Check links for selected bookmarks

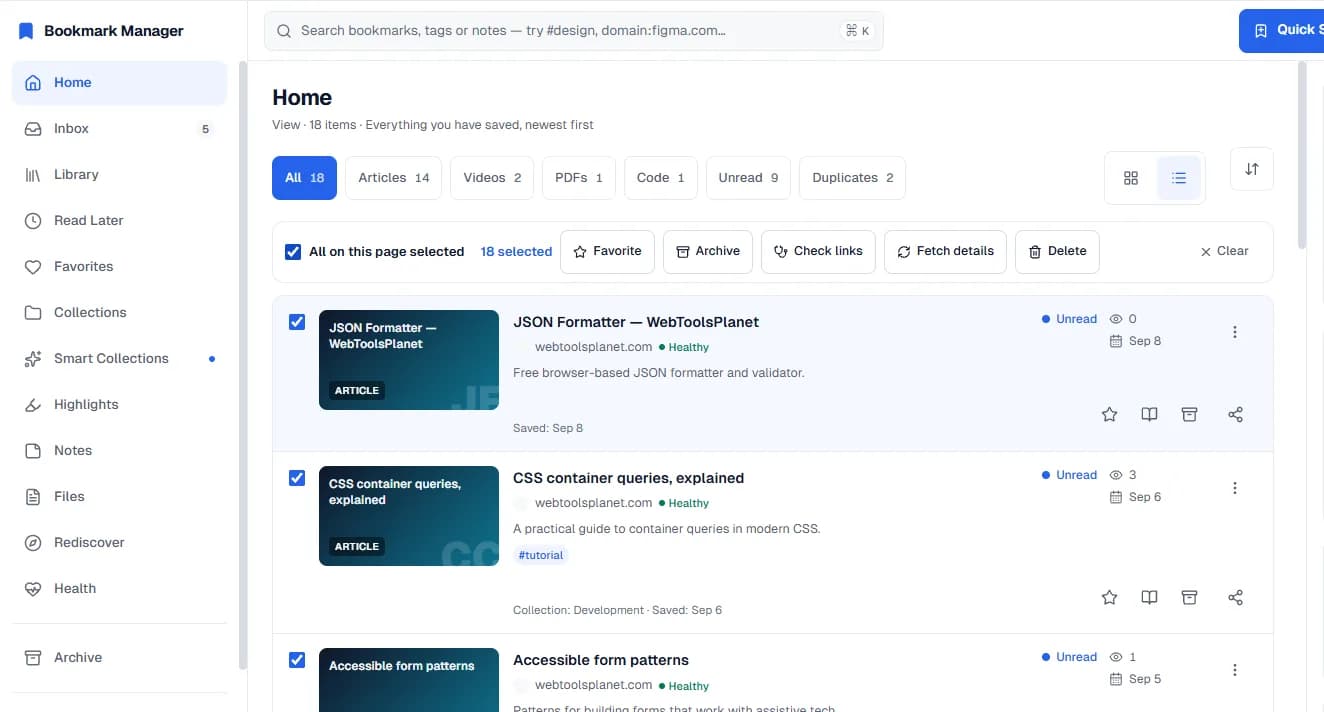pos(818,252)
